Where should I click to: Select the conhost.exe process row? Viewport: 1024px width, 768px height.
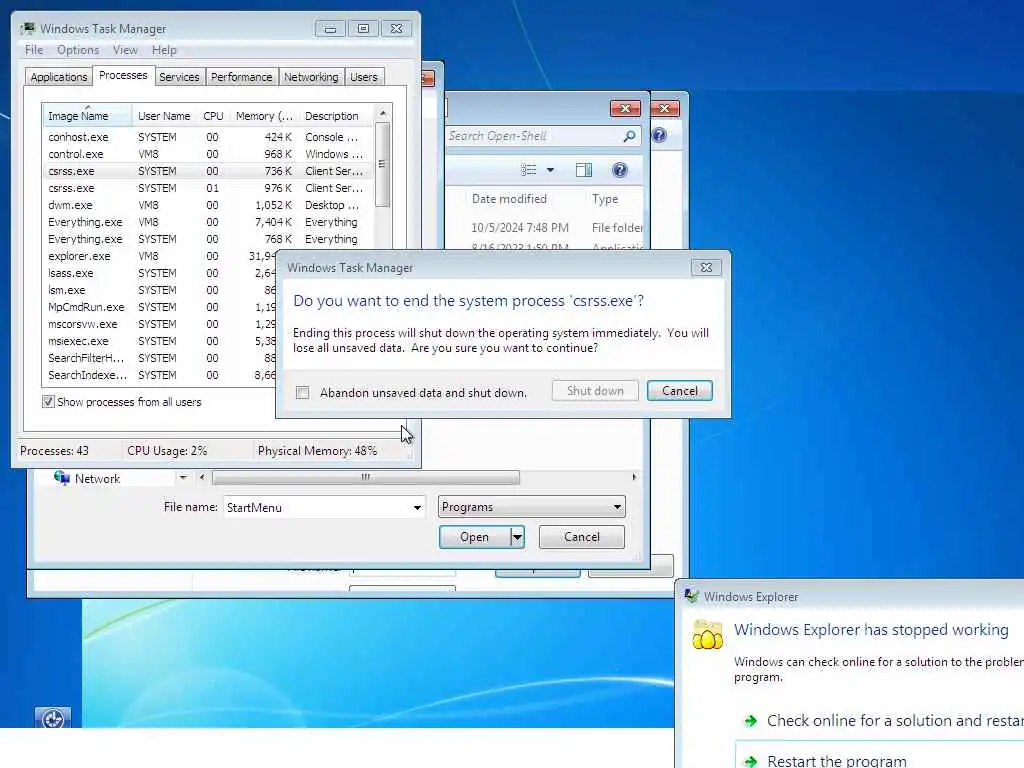tap(208, 137)
